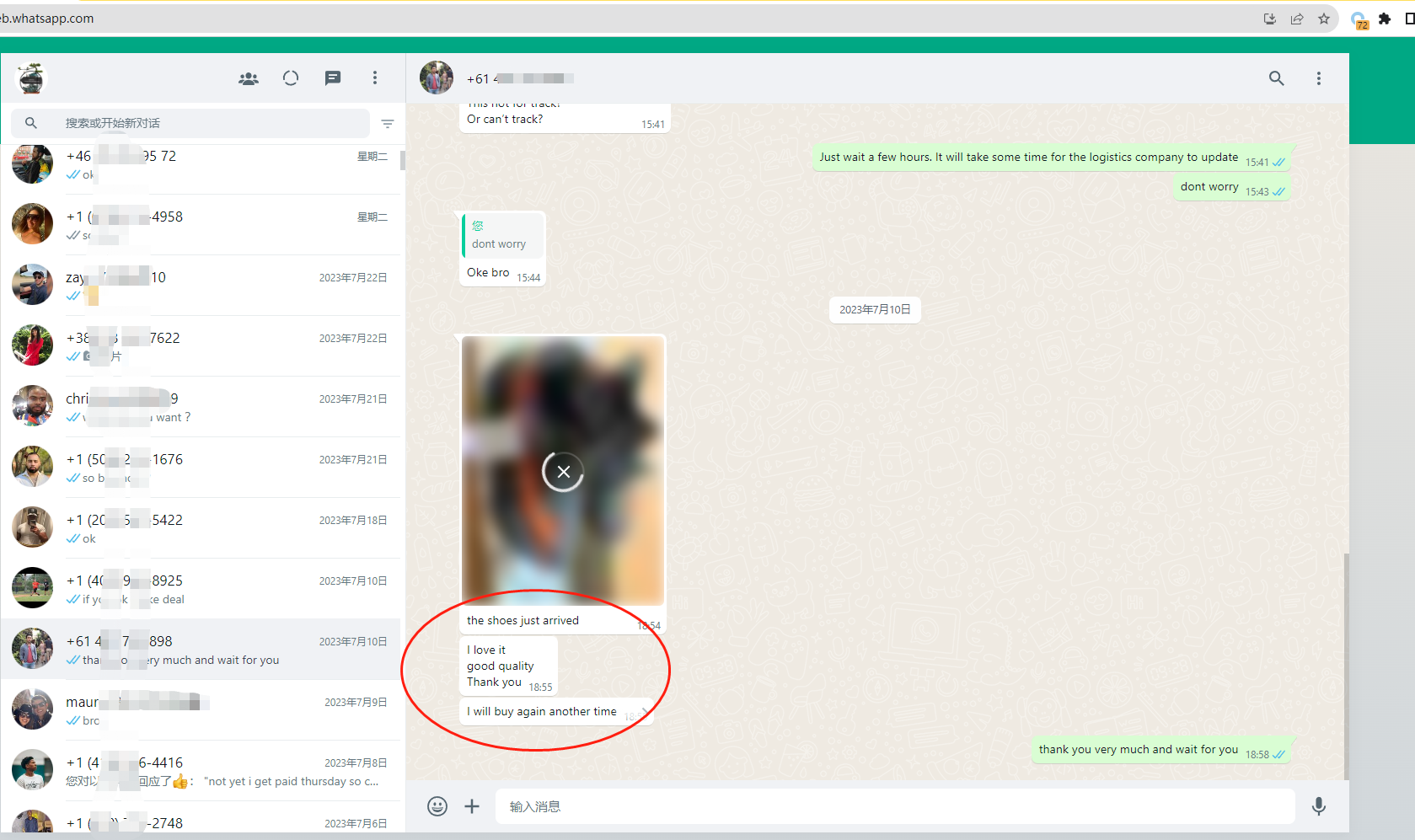This screenshot has height=840, width=1415.
Task: Search messages in current conversation
Action: coord(1276,78)
